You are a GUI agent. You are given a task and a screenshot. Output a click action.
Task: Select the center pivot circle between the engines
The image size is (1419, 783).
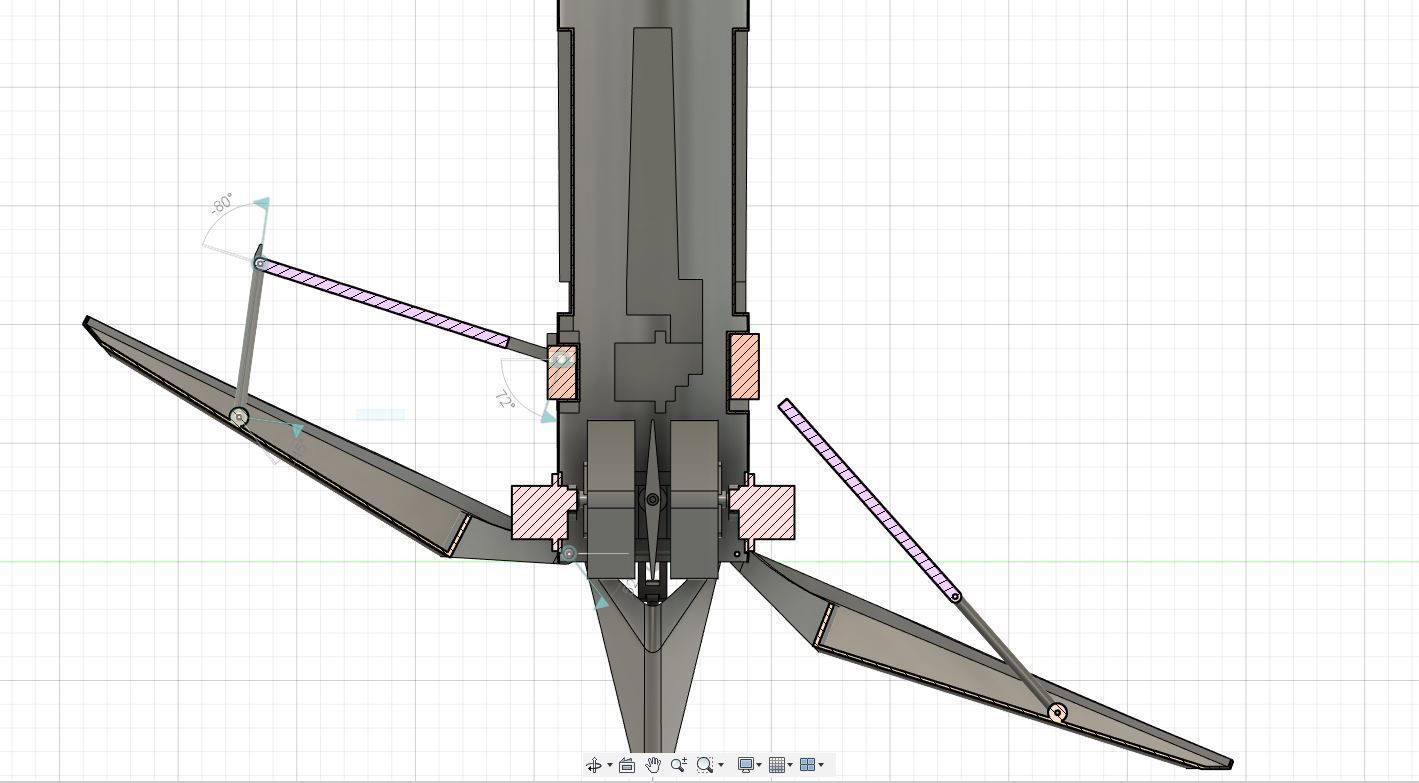653,499
